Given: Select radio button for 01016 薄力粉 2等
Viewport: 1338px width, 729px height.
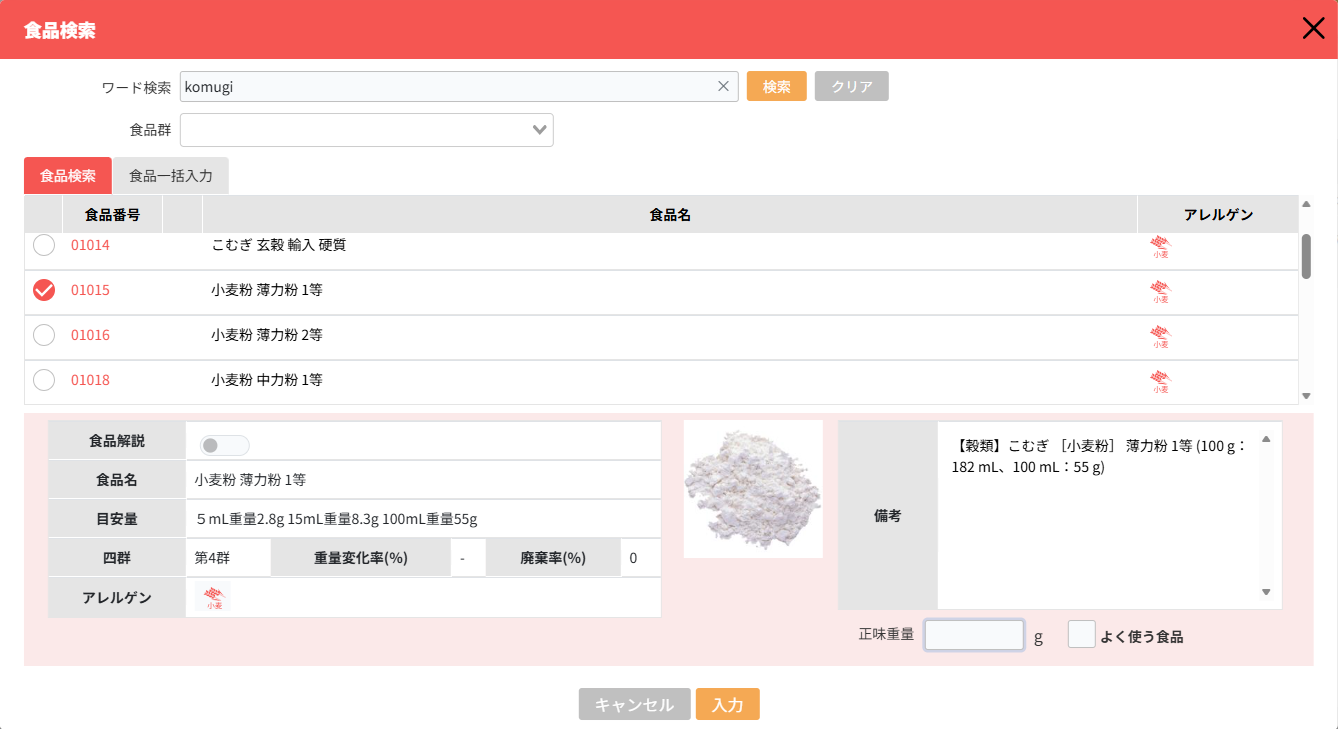Looking at the screenshot, I should coord(44,335).
